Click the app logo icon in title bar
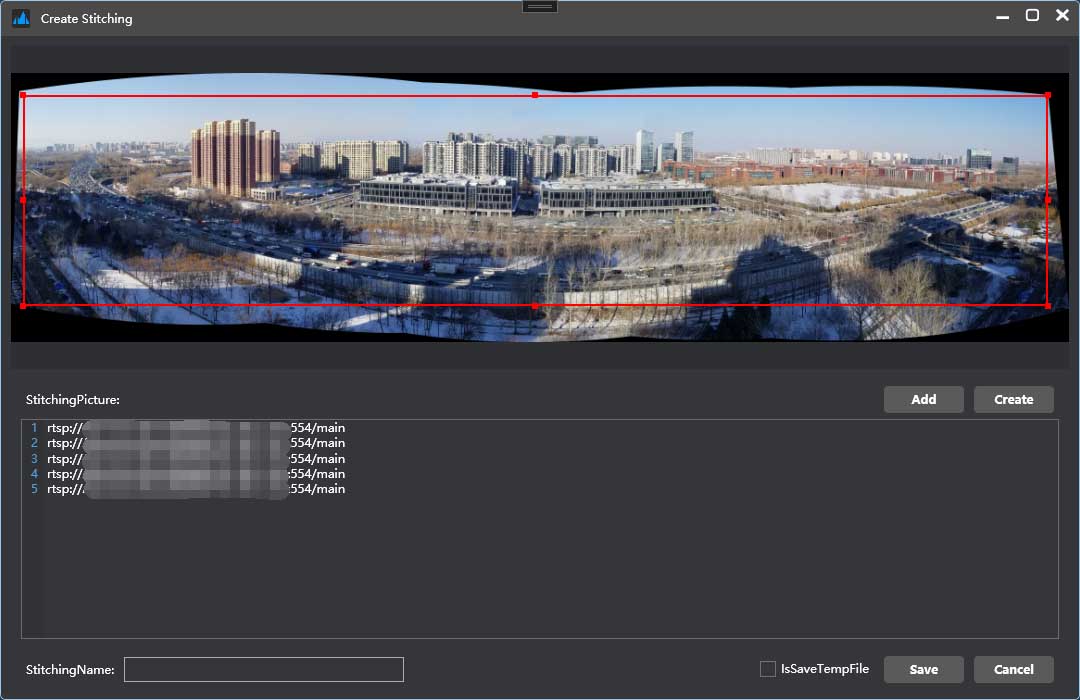 21,18
